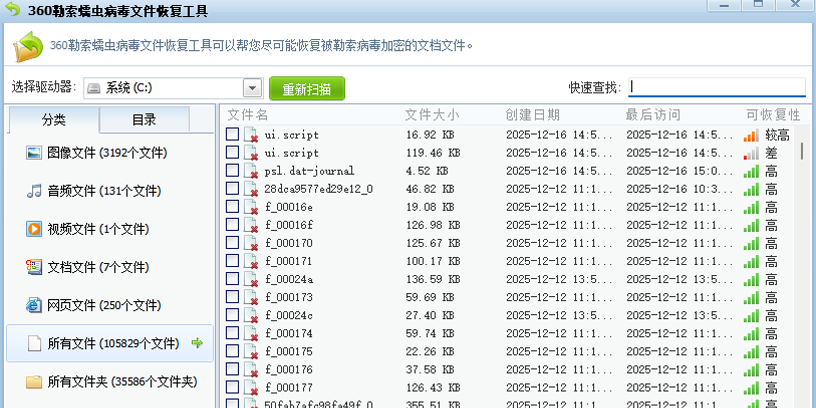816x408 pixels.
Task: Check the box for 16.92 KB ui.script
Action: tap(233, 134)
